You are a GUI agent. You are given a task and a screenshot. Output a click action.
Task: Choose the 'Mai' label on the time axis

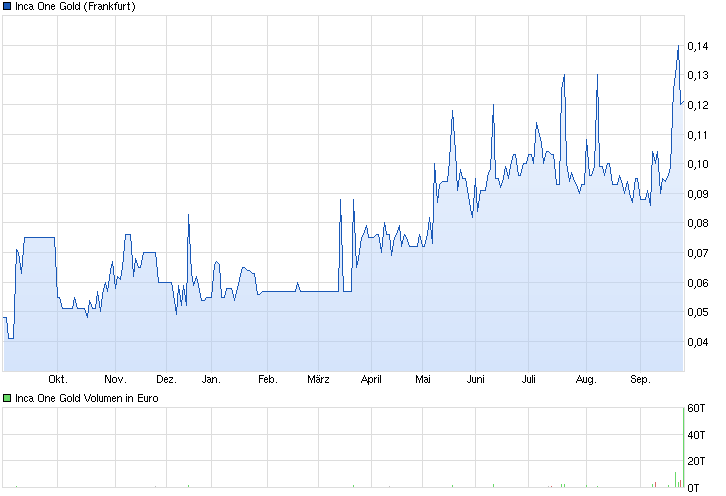coord(422,380)
